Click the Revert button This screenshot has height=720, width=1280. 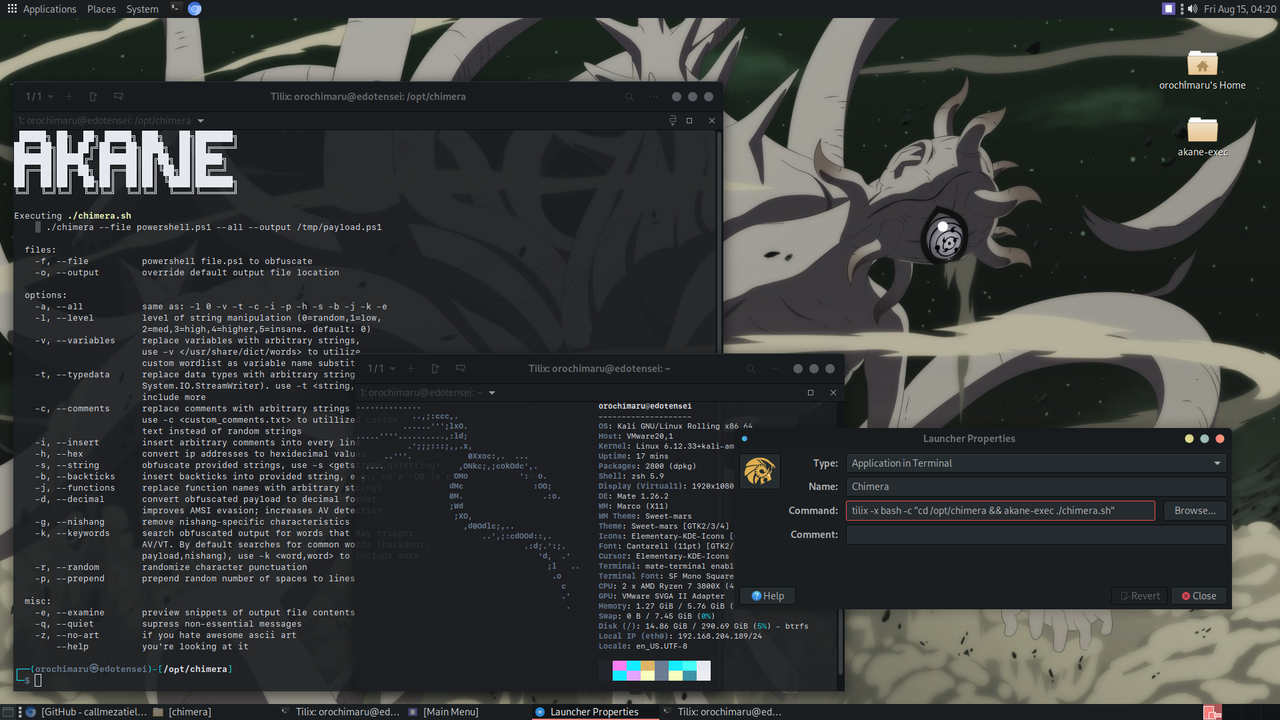click(1138, 596)
